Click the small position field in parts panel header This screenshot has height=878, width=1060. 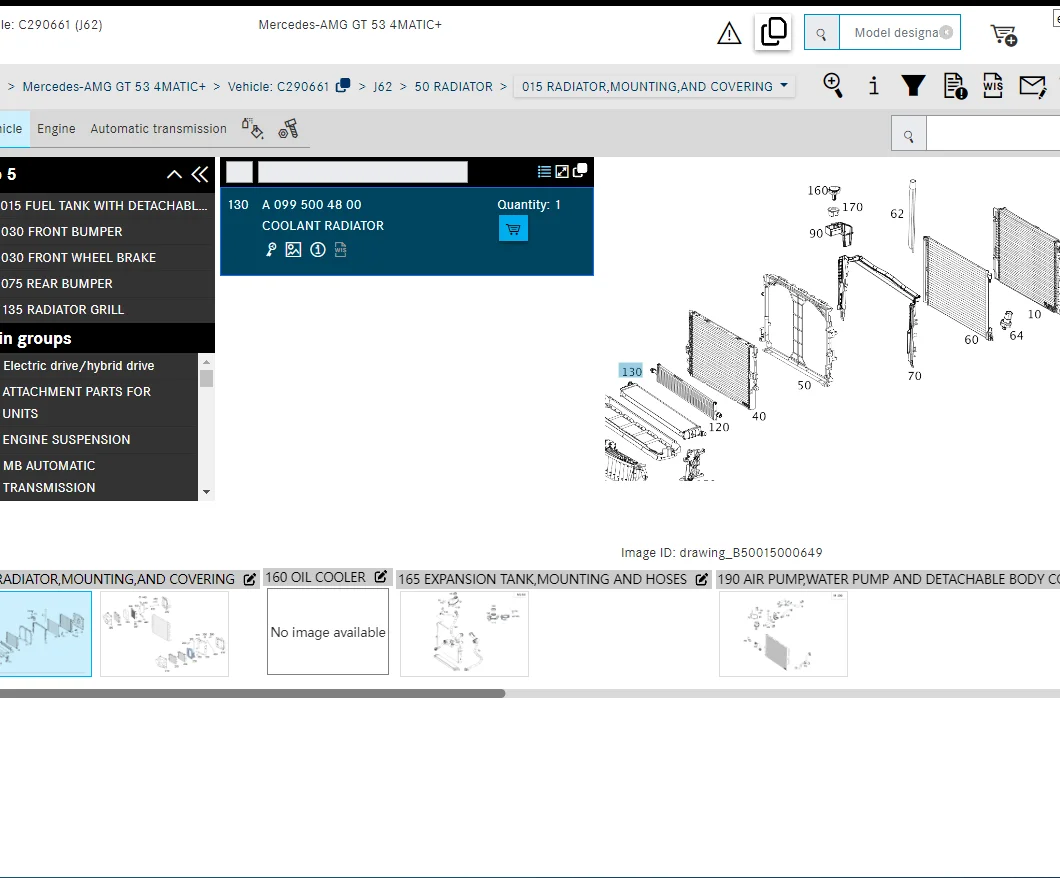[x=239, y=172]
